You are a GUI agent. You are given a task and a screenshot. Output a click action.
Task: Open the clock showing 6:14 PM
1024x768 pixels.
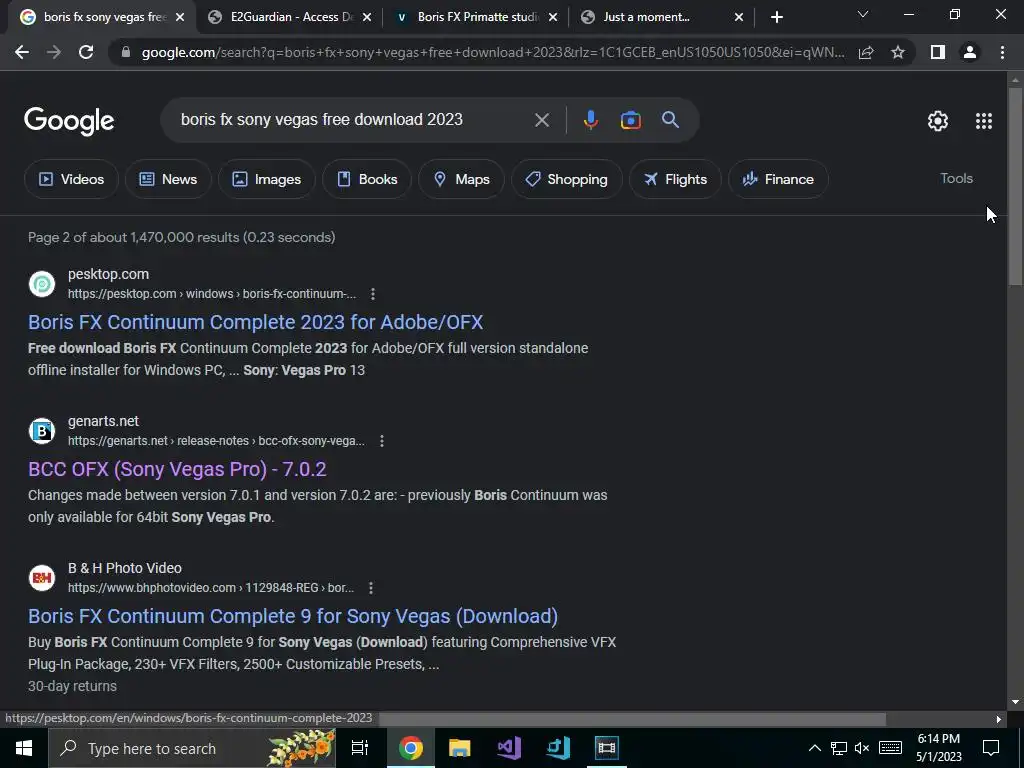[x=938, y=748]
